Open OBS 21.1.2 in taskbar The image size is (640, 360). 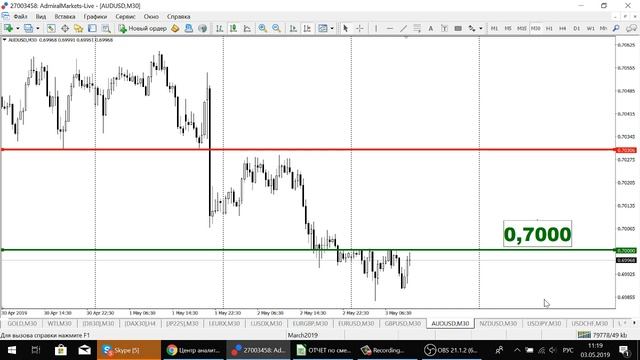(x=451, y=350)
